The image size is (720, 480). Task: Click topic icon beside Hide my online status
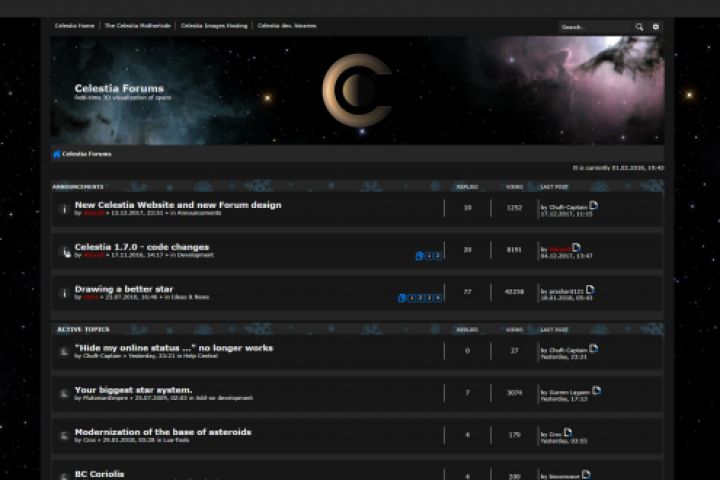click(64, 352)
